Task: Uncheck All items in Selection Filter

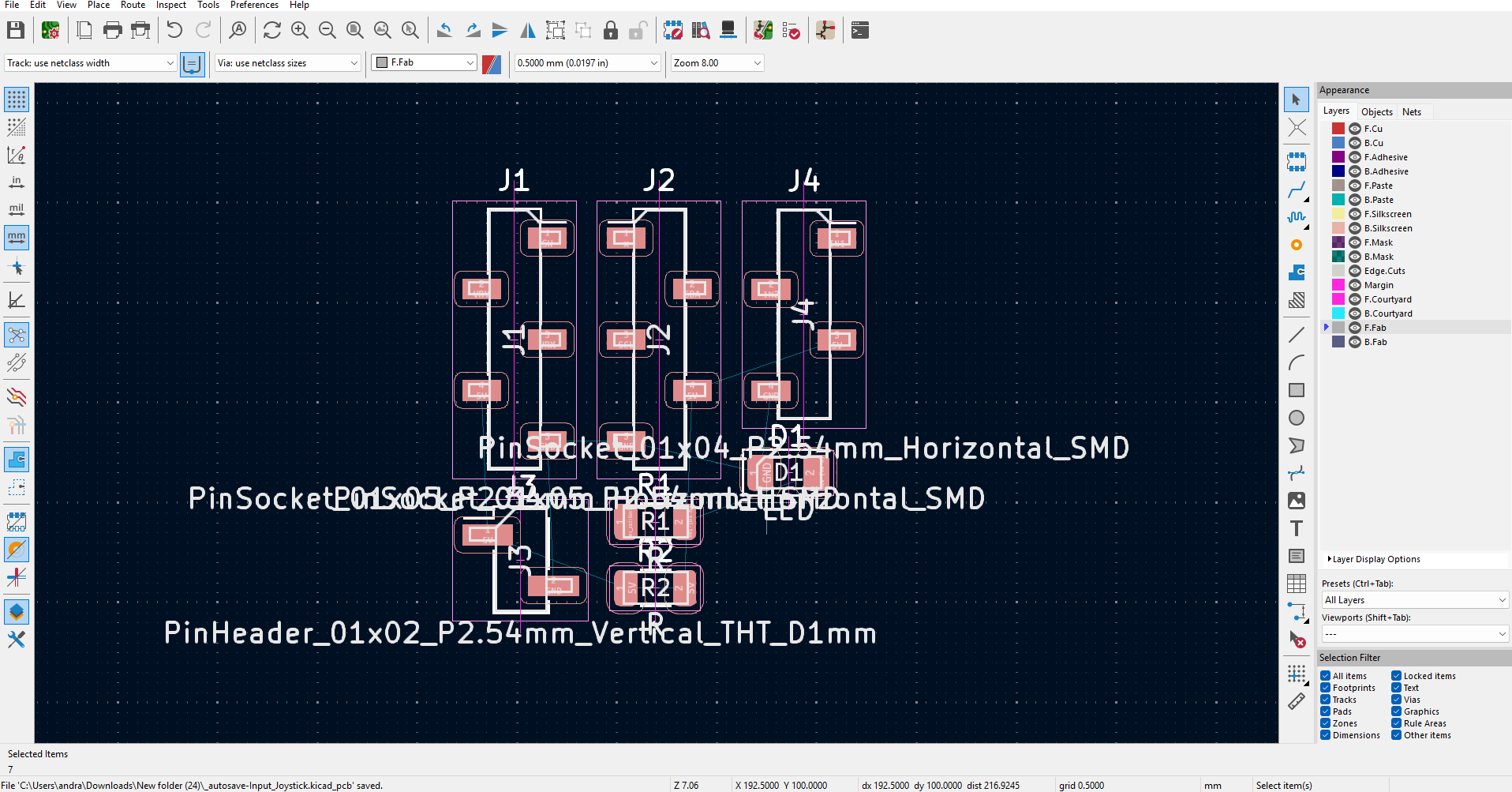Action: 1326,676
